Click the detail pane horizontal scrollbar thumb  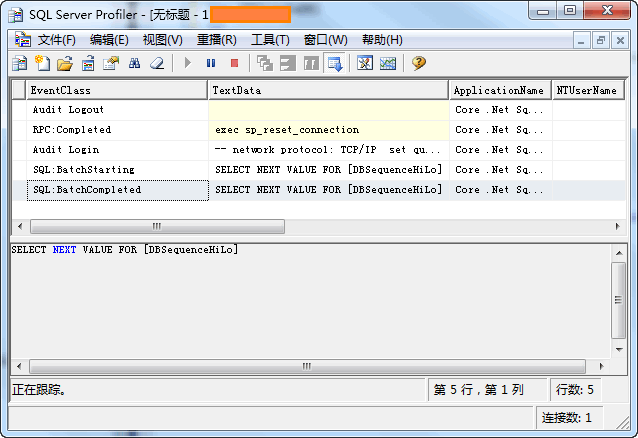point(307,366)
